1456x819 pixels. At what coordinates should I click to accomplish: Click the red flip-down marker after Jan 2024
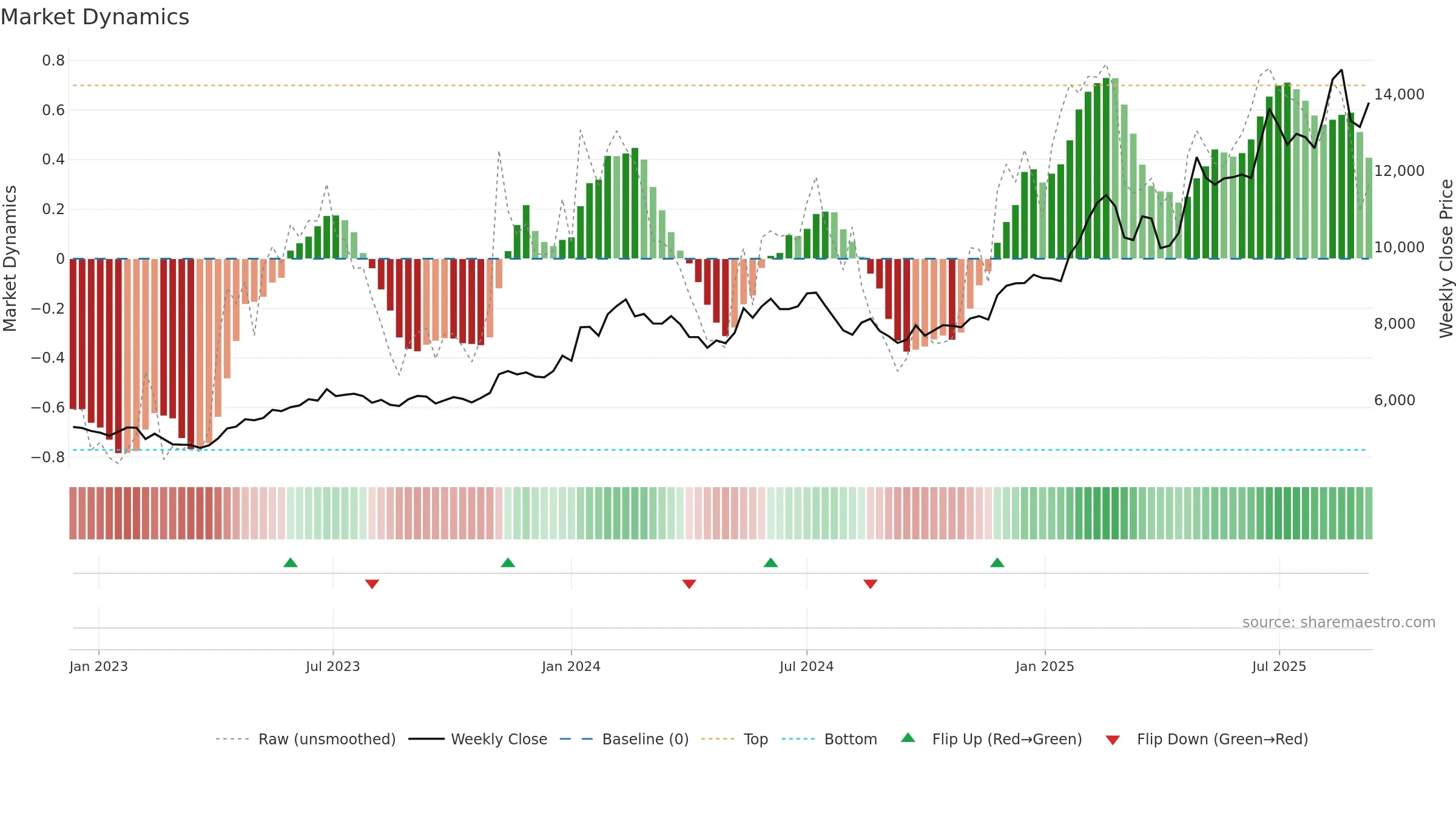point(689,584)
